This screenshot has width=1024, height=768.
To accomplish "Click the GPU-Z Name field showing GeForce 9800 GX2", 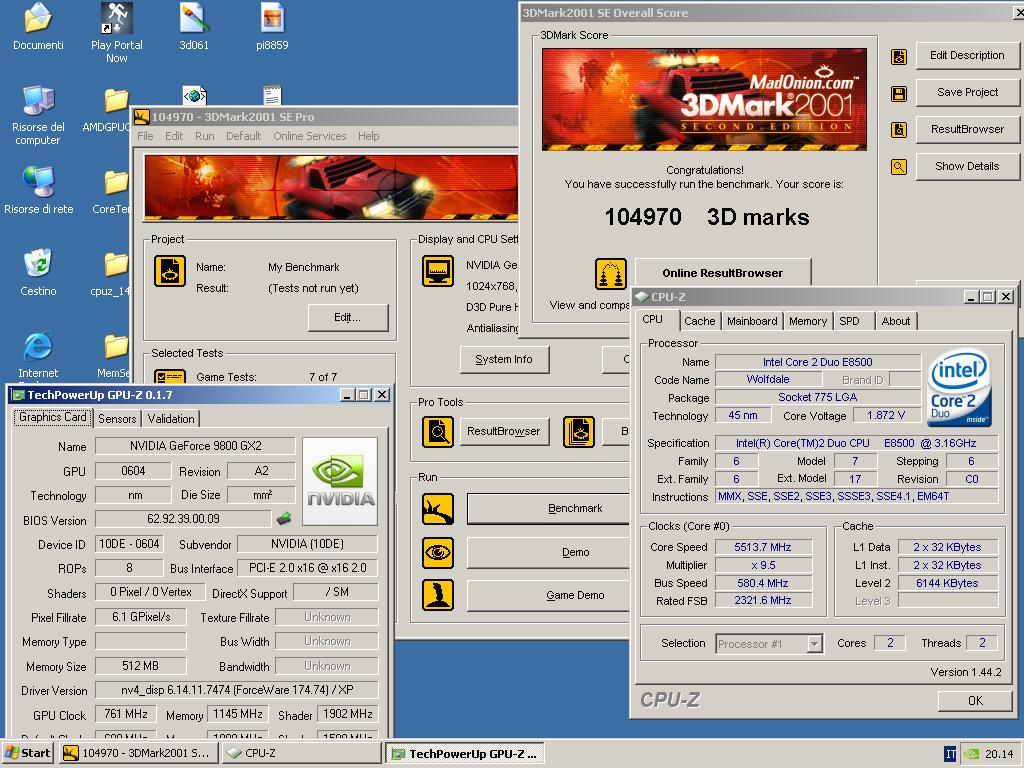I will (x=195, y=446).
